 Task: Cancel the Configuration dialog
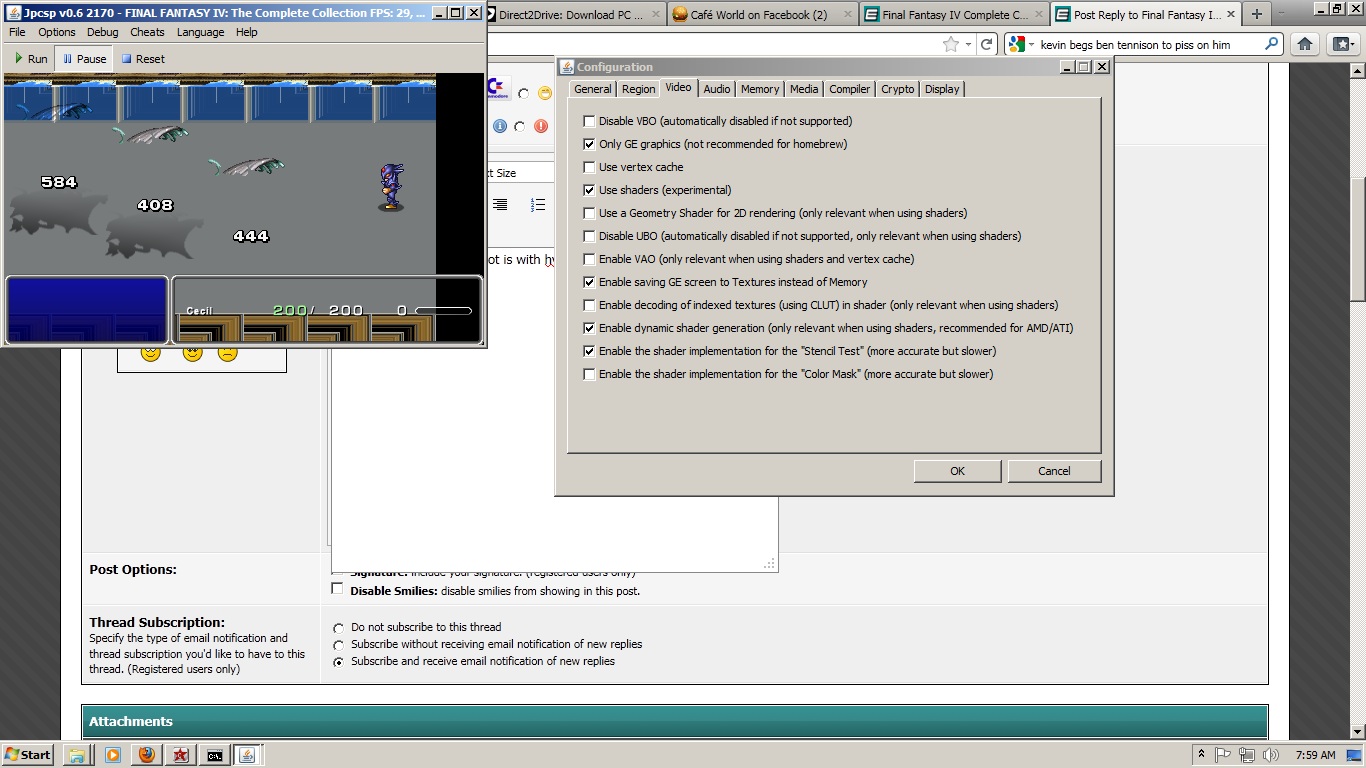tap(1054, 471)
